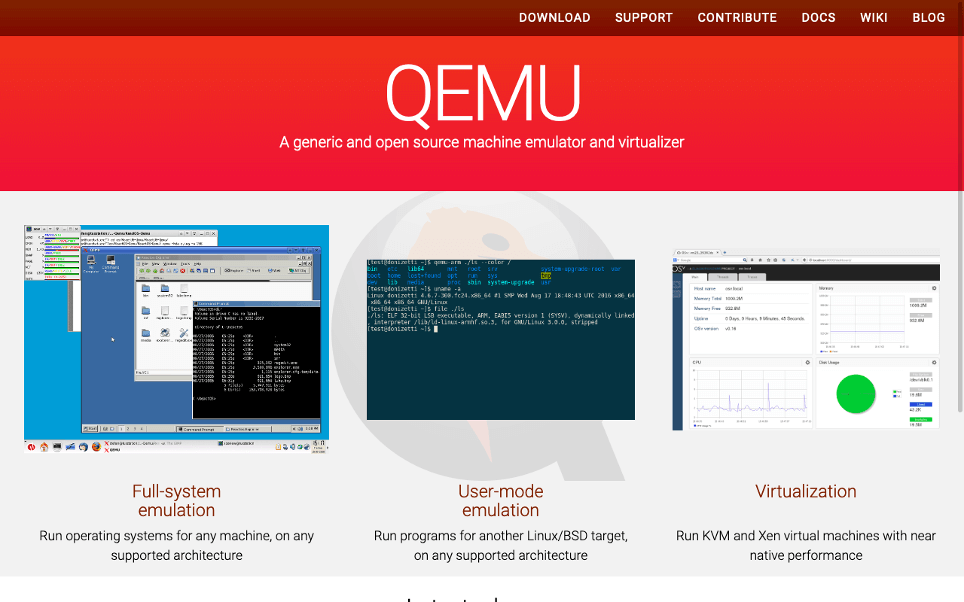Click the Full-system emulation heading
The height and width of the screenshot is (602, 964).
(x=176, y=501)
